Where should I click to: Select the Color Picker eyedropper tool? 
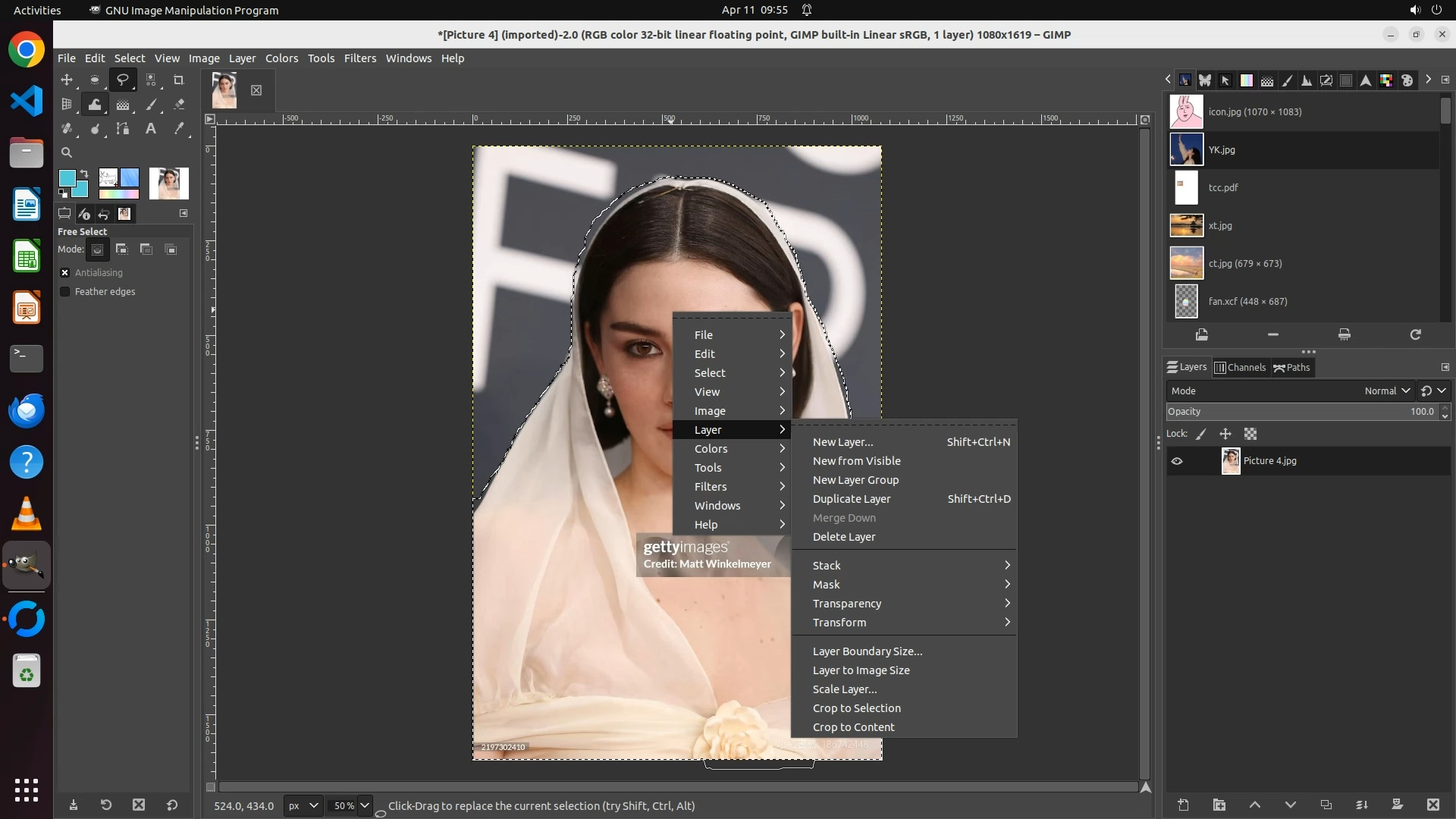pos(179,129)
